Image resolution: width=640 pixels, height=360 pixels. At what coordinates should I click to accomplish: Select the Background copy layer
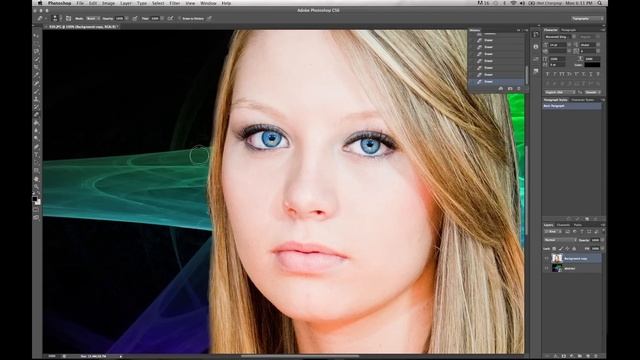(x=576, y=258)
